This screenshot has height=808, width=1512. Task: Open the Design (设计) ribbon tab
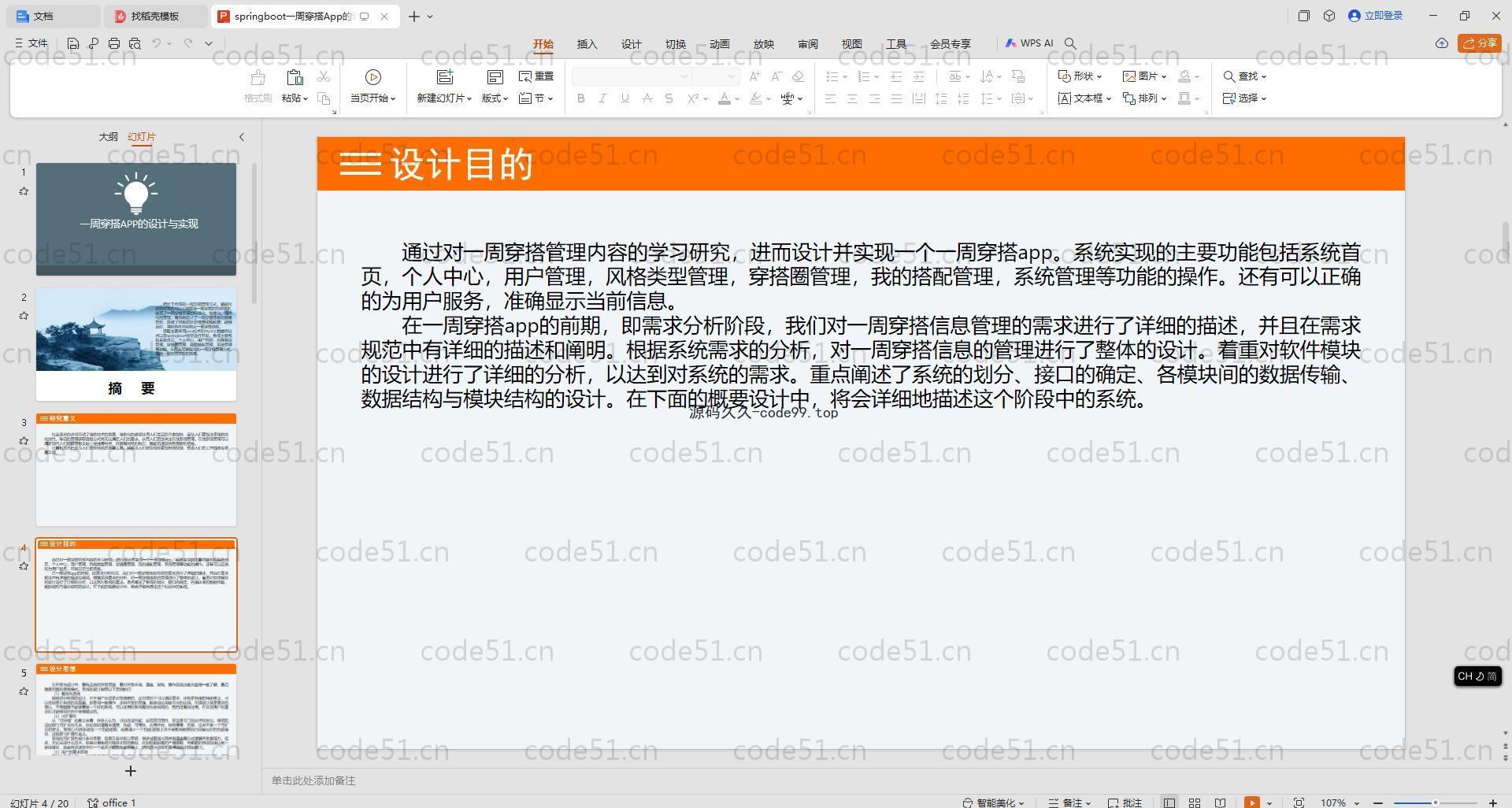coord(632,44)
